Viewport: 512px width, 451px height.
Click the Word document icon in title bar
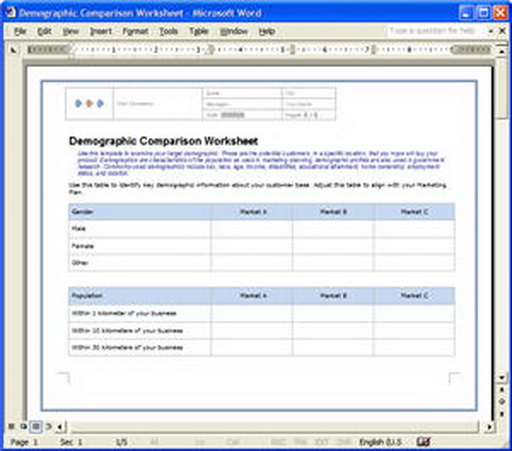(x=10, y=12)
